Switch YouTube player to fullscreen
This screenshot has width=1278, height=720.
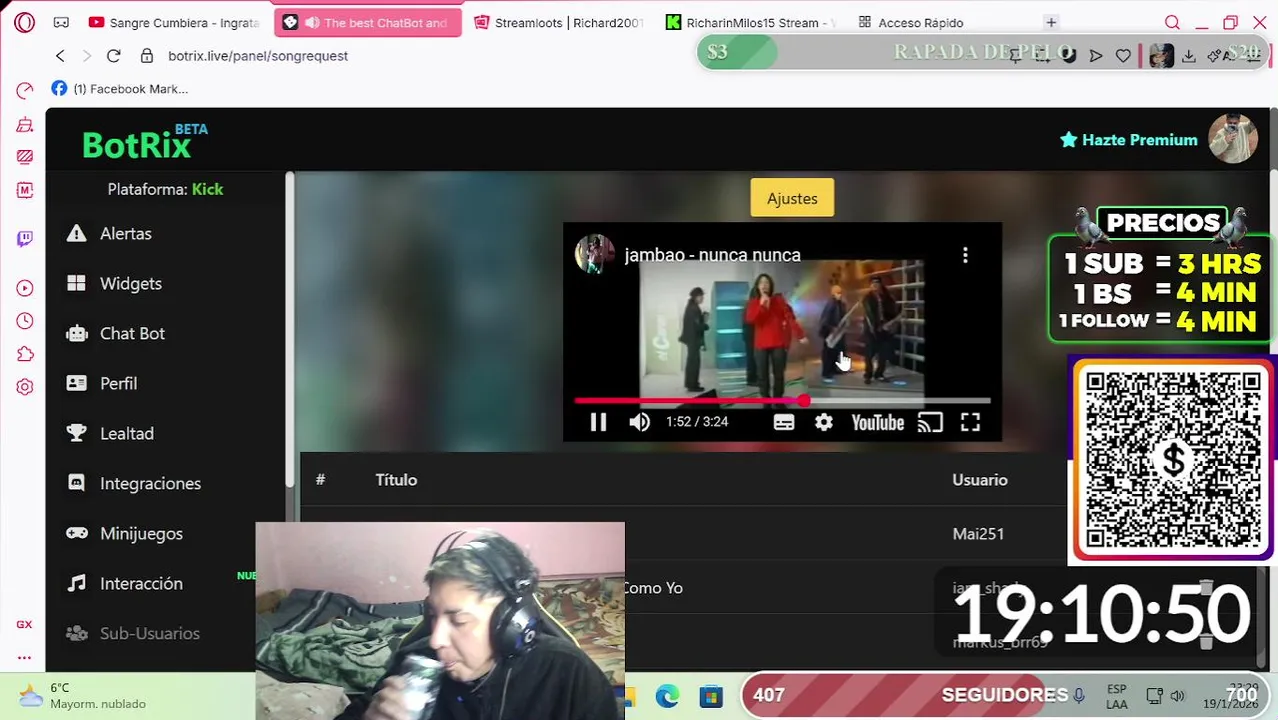point(970,423)
